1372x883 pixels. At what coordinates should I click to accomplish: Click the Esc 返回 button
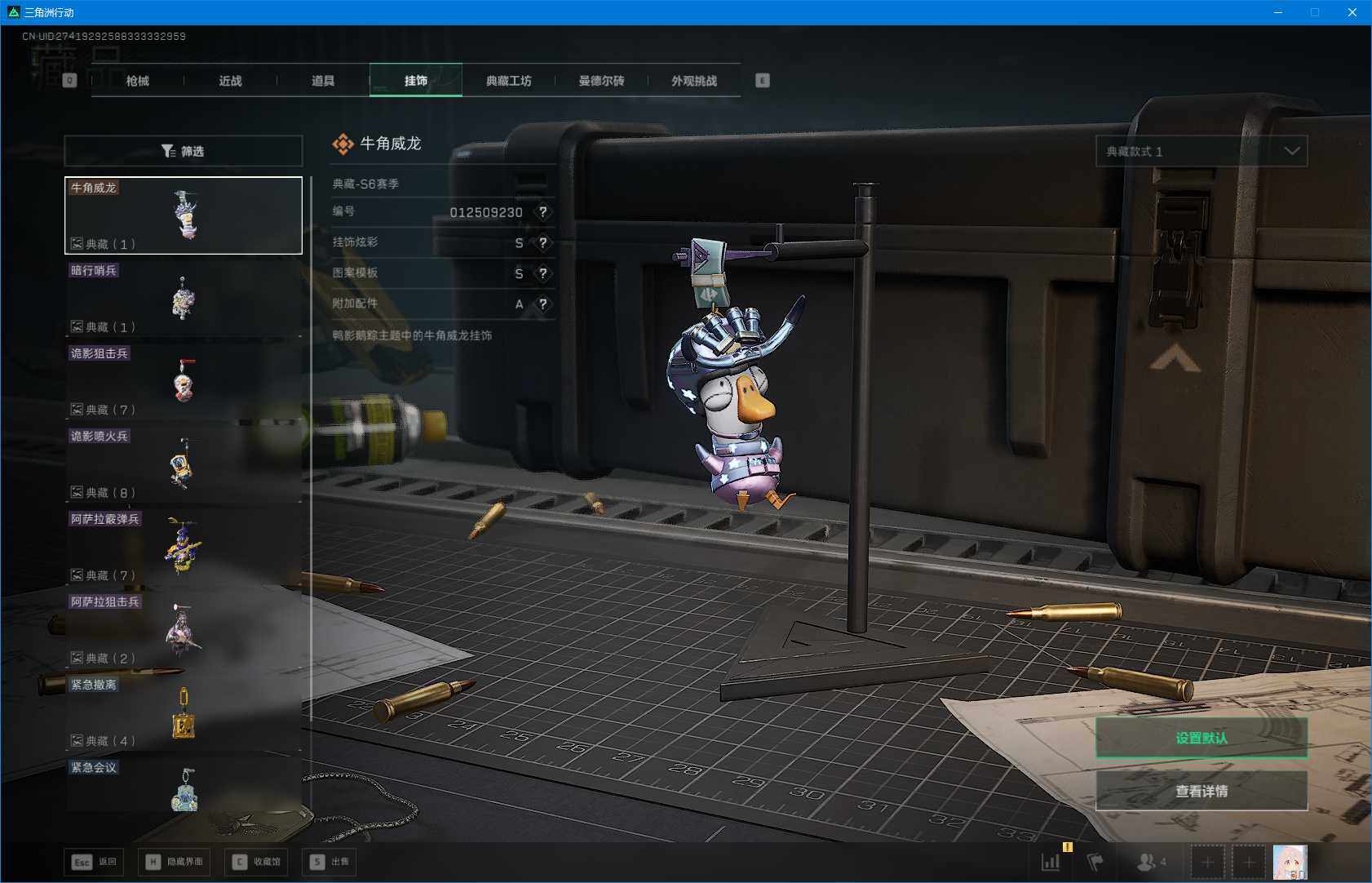[x=94, y=862]
